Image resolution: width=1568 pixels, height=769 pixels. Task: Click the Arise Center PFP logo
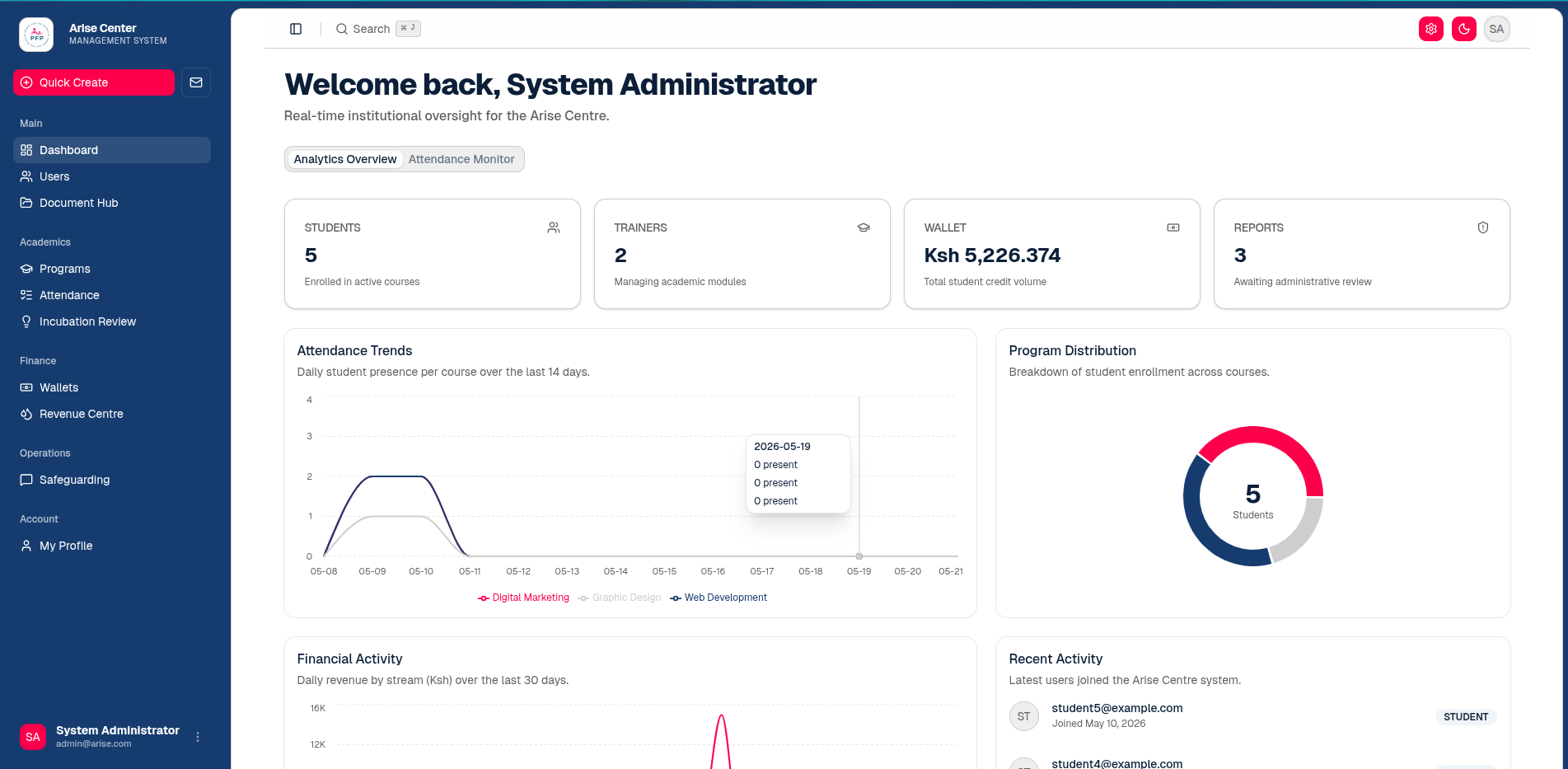(x=36, y=35)
